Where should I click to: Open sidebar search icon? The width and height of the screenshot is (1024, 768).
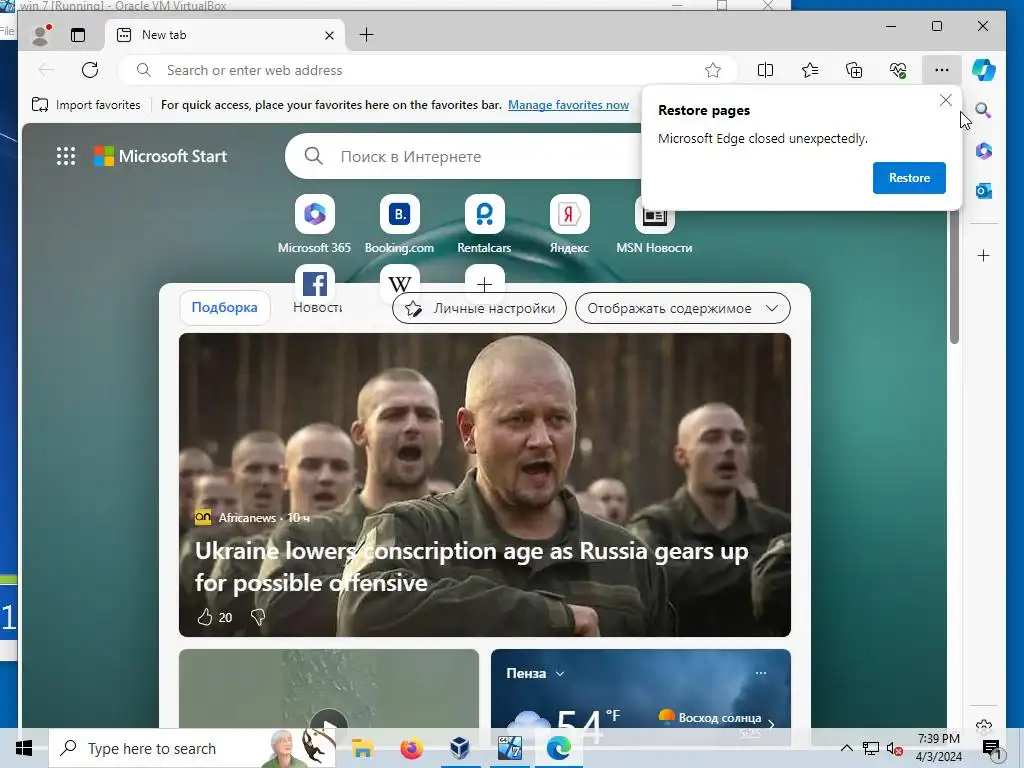(x=984, y=110)
